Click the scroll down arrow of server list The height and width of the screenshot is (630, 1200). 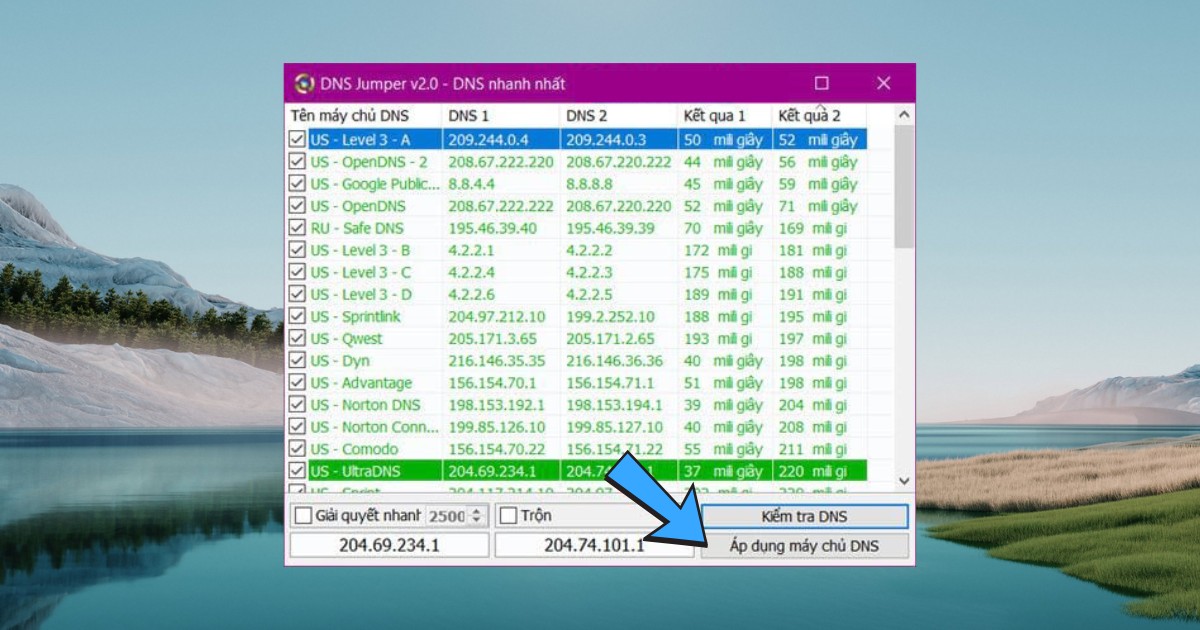click(903, 481)
